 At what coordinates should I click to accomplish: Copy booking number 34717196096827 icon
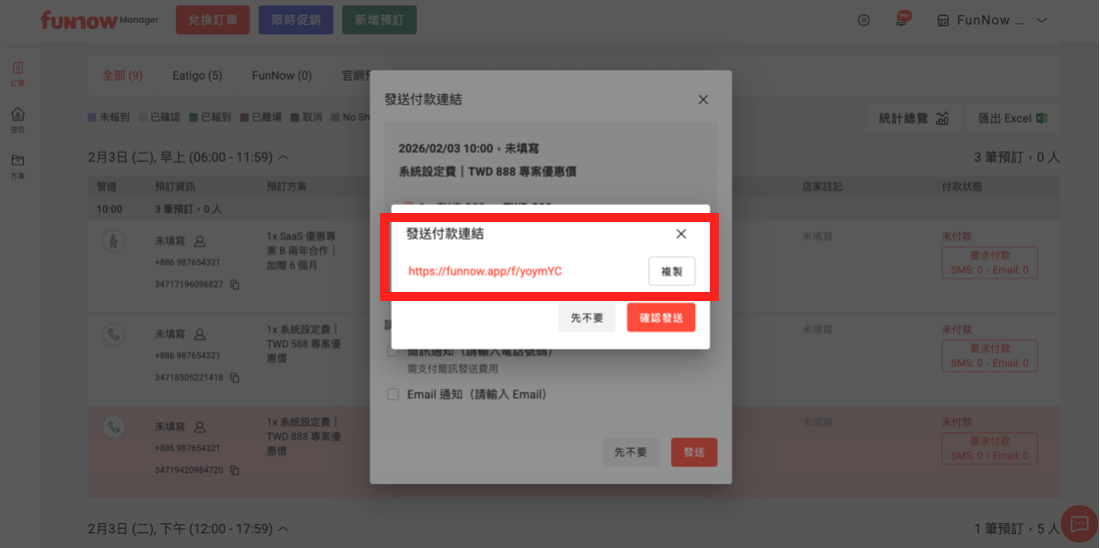pyautogui.click(x=235, y=285)
